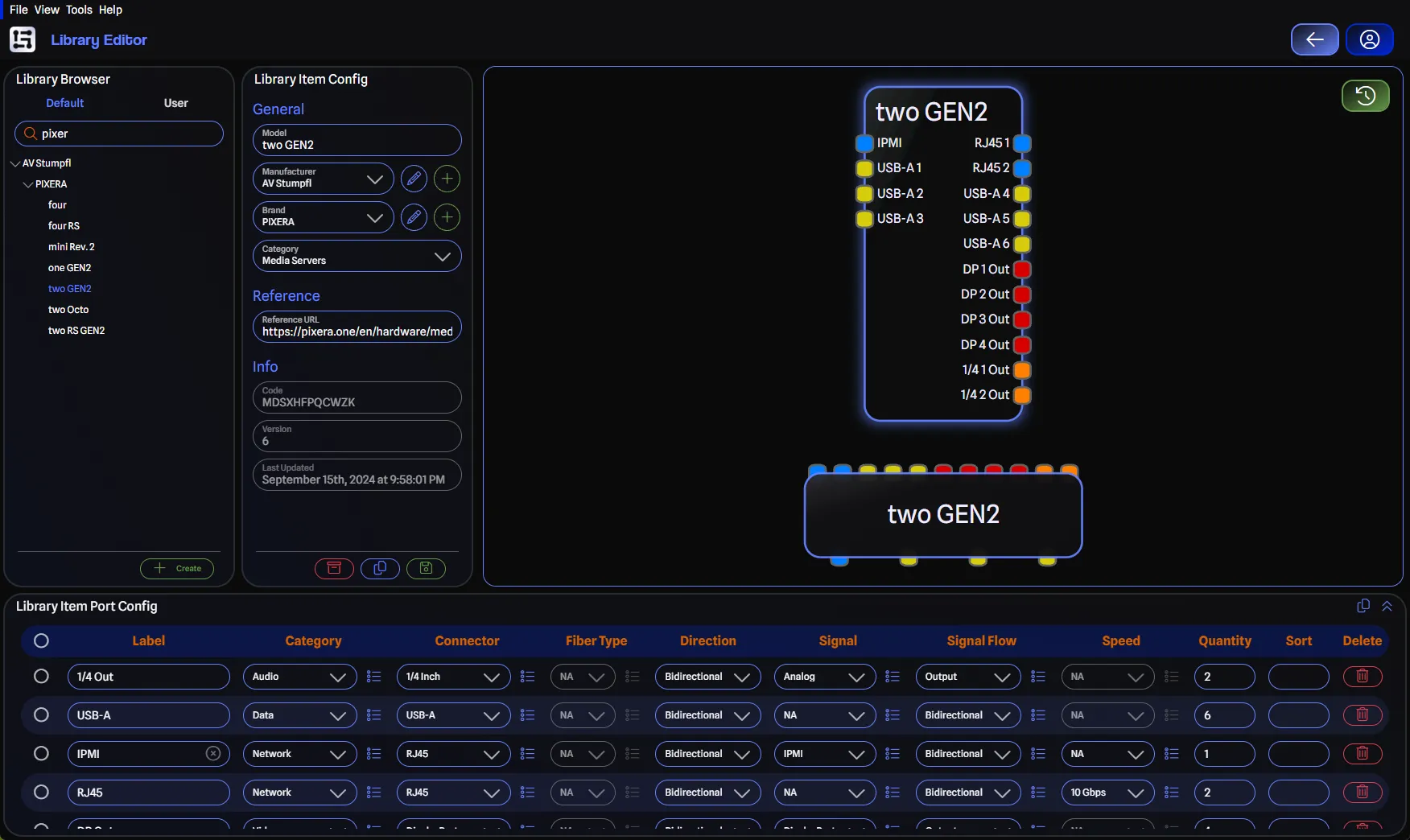Screen dimensions: 1410x840
Task: Click the Model two GEN2 field
Action: pyautogui.click(x=357, y=140)
